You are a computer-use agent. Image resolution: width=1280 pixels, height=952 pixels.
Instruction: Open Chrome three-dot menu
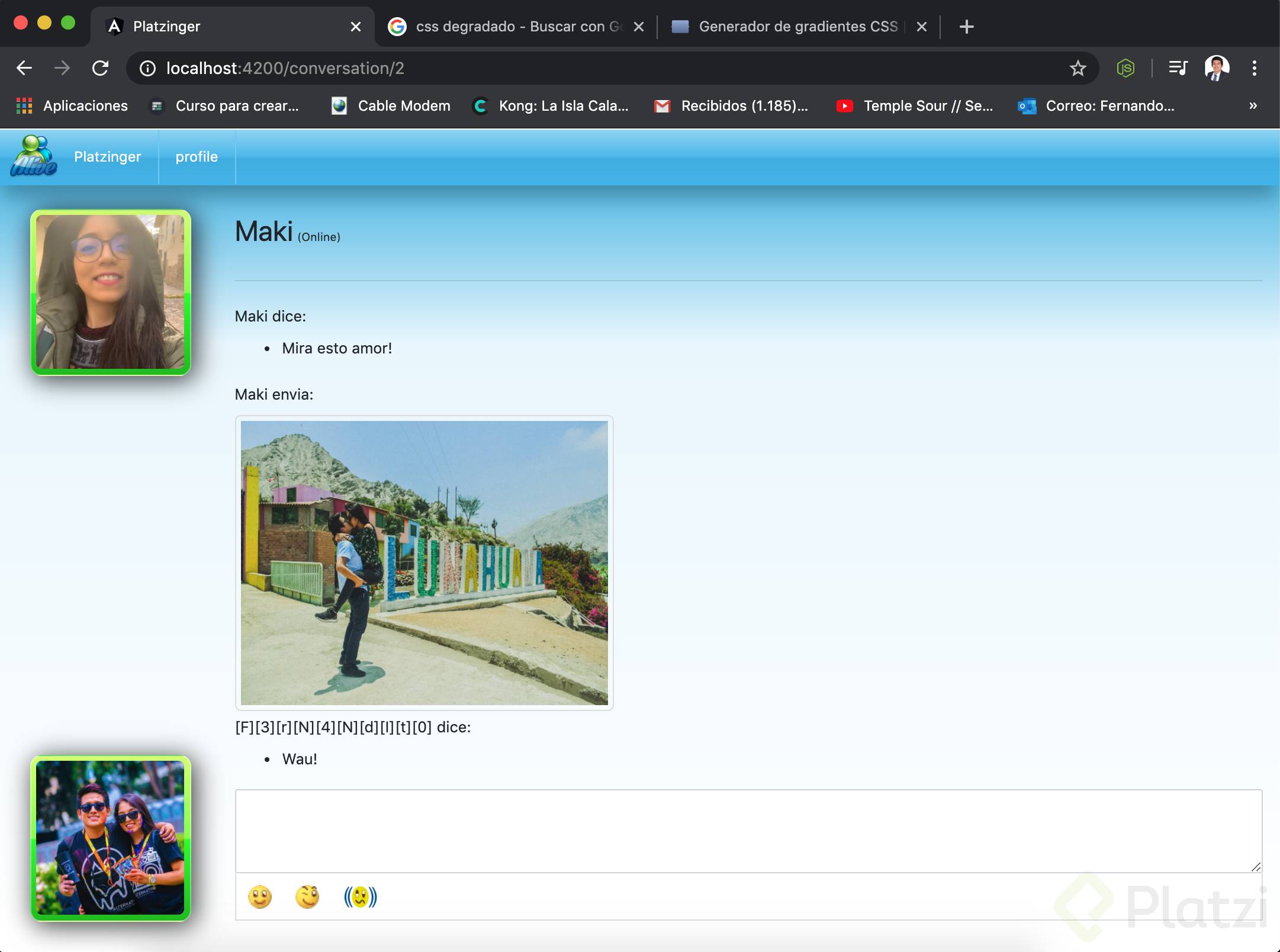[x=1254, y=68]
